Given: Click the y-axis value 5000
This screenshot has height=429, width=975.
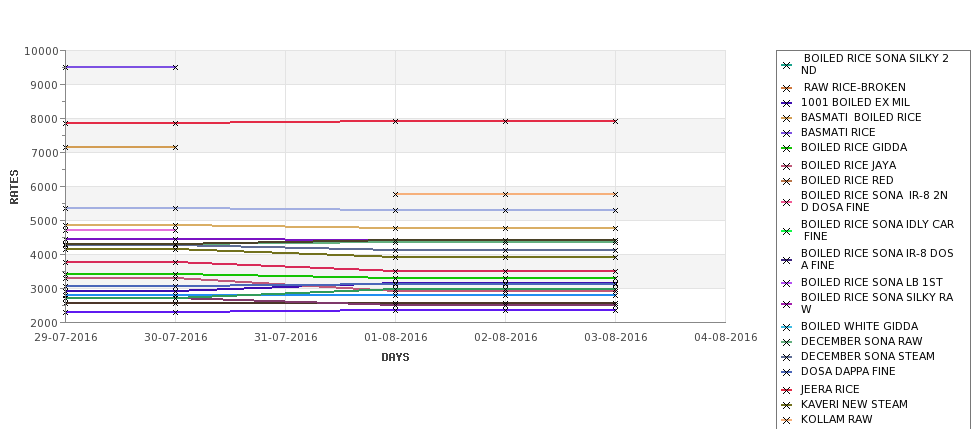Looking at the screenshot, I should 45,221.
